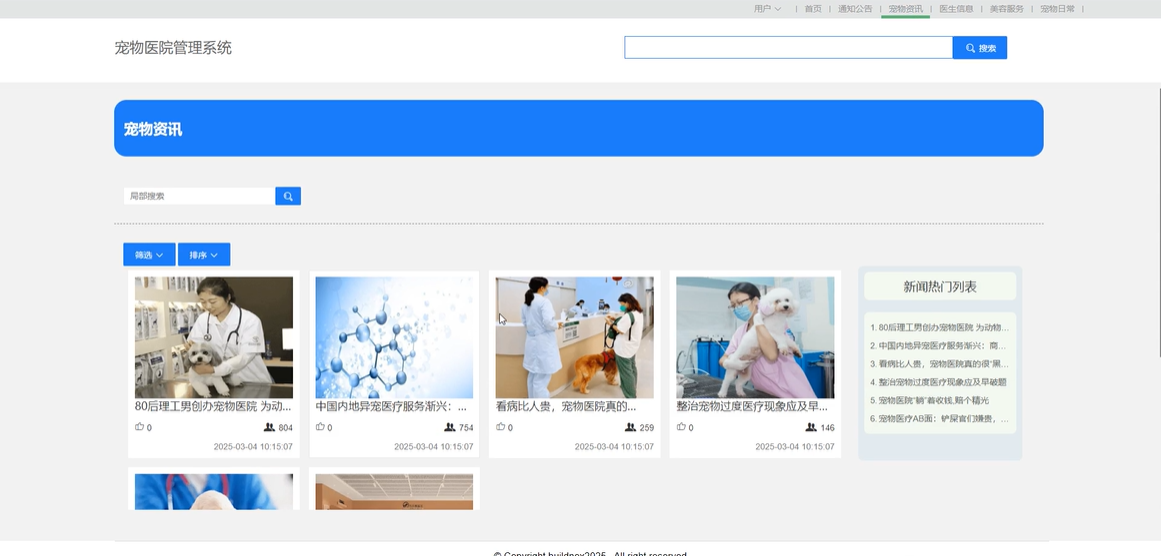
Task: Click the 宠物资讯 blue banner heading
Action: 153,130
